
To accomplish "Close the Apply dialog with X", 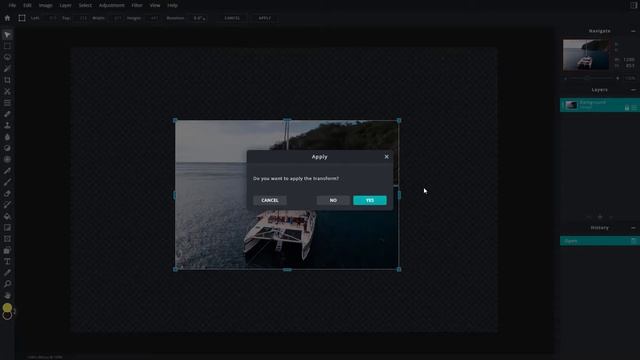I will pyautogui.click(x=387, y=157).
